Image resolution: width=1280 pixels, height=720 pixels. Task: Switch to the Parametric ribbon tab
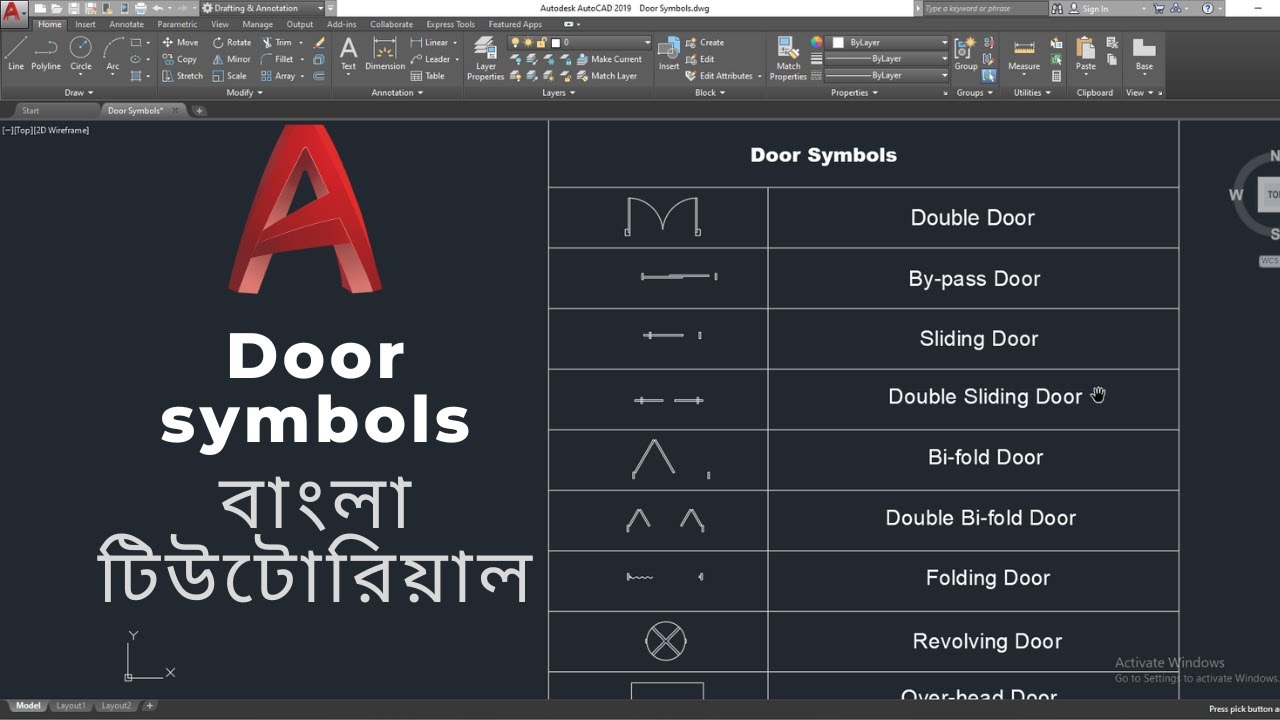pyautogui.click(x=177, y=24)
